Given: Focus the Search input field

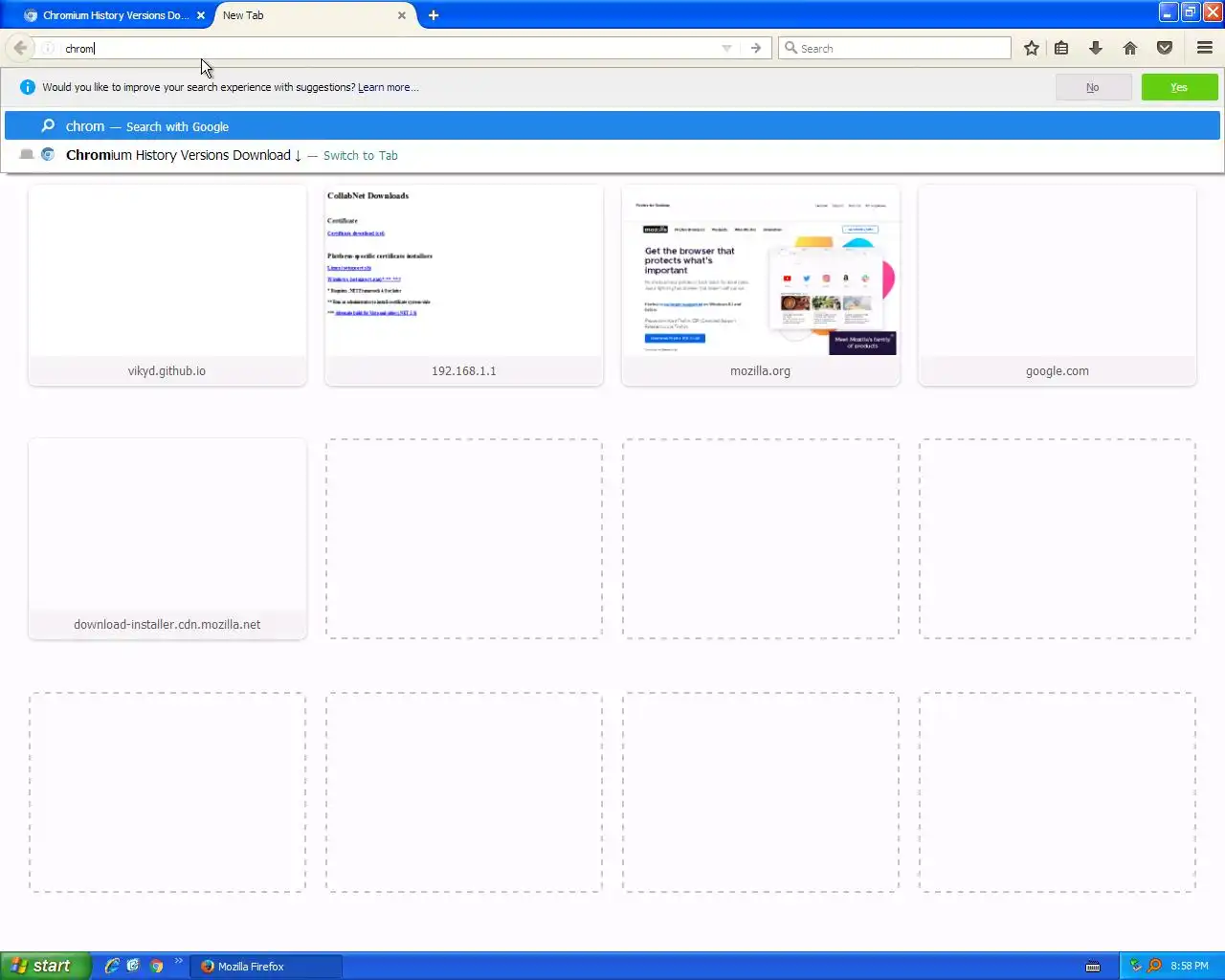Looking at the screenshot, I should (x=895, y=48).
